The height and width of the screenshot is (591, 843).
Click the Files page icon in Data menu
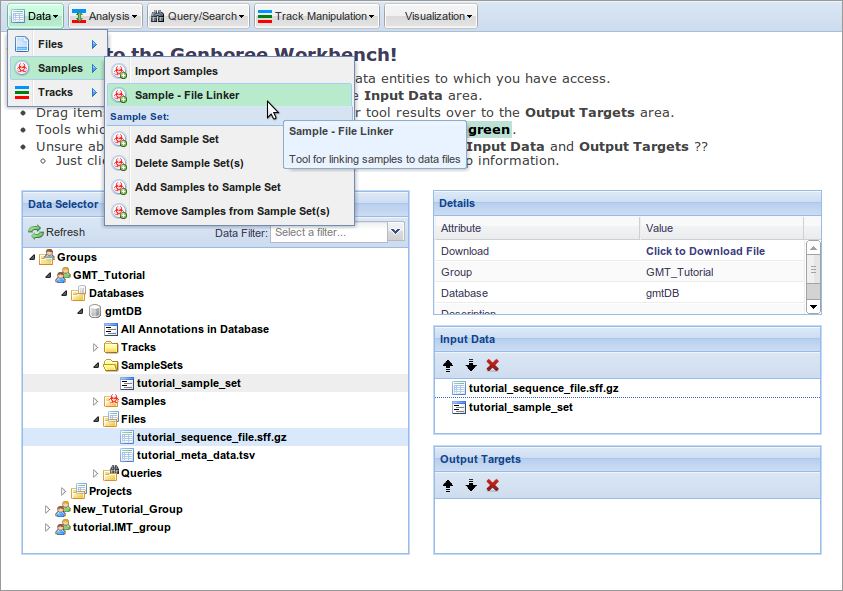point(22,44)
